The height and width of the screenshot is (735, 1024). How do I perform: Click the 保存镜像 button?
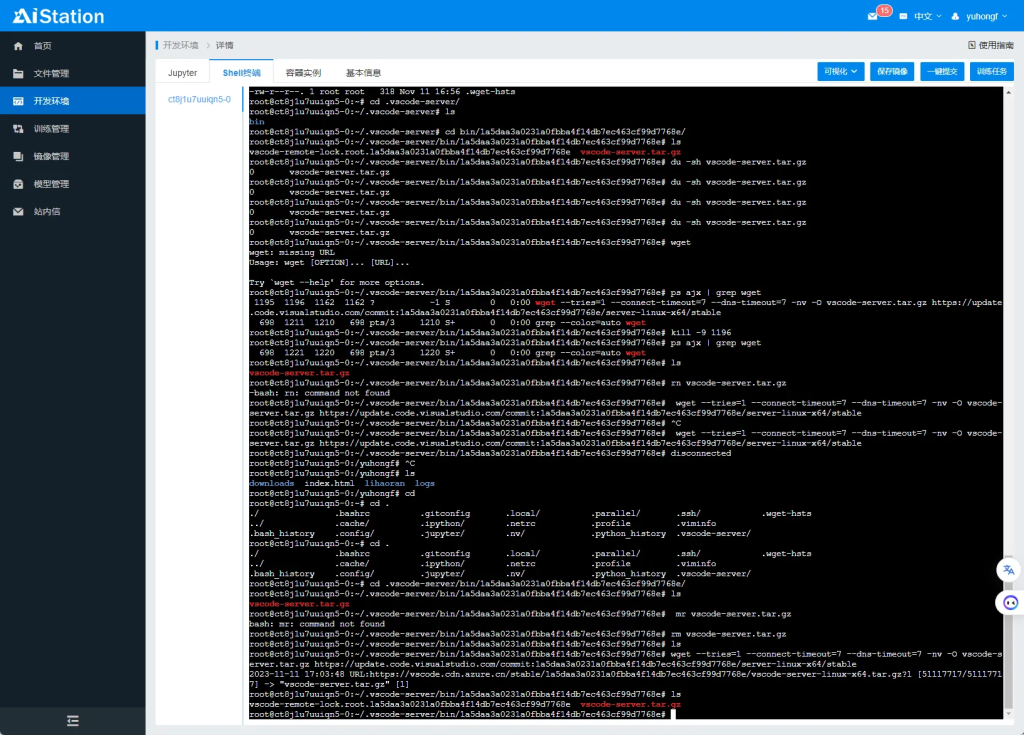tap(892, 72)
